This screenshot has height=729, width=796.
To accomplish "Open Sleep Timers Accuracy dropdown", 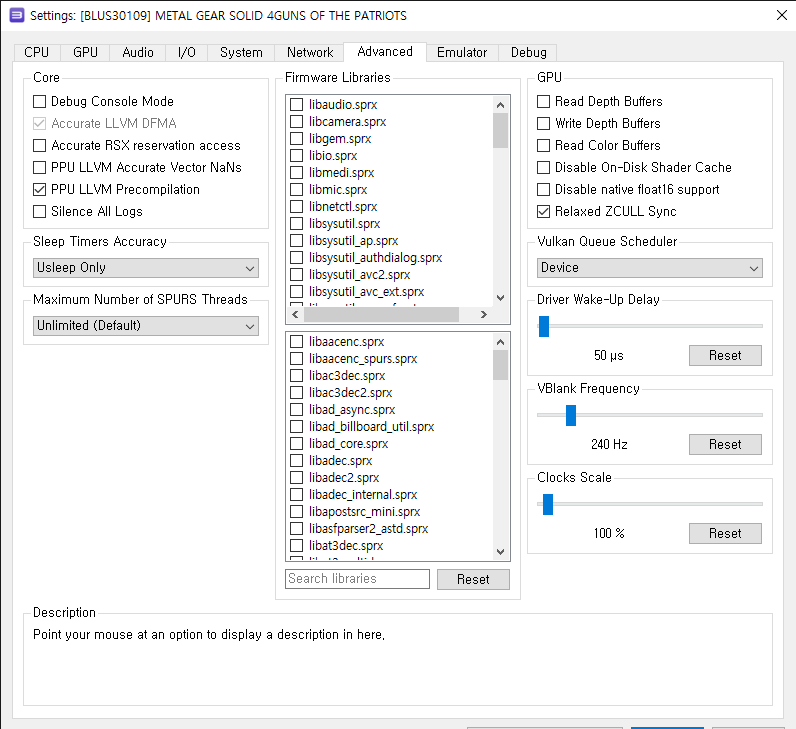I will (x=146, y=268).
